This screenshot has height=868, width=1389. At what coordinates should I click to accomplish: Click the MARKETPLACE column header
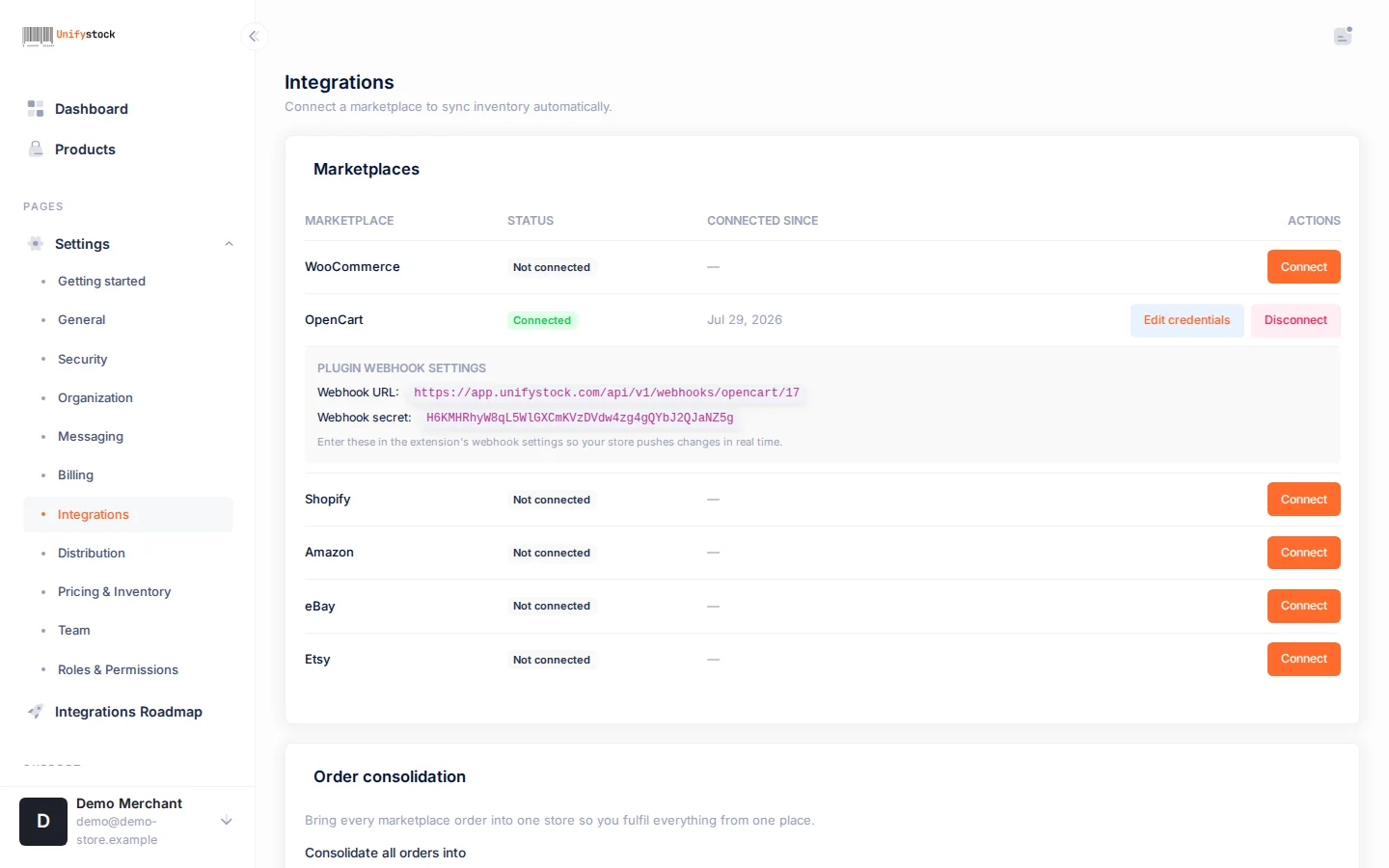tap(349, 221)
